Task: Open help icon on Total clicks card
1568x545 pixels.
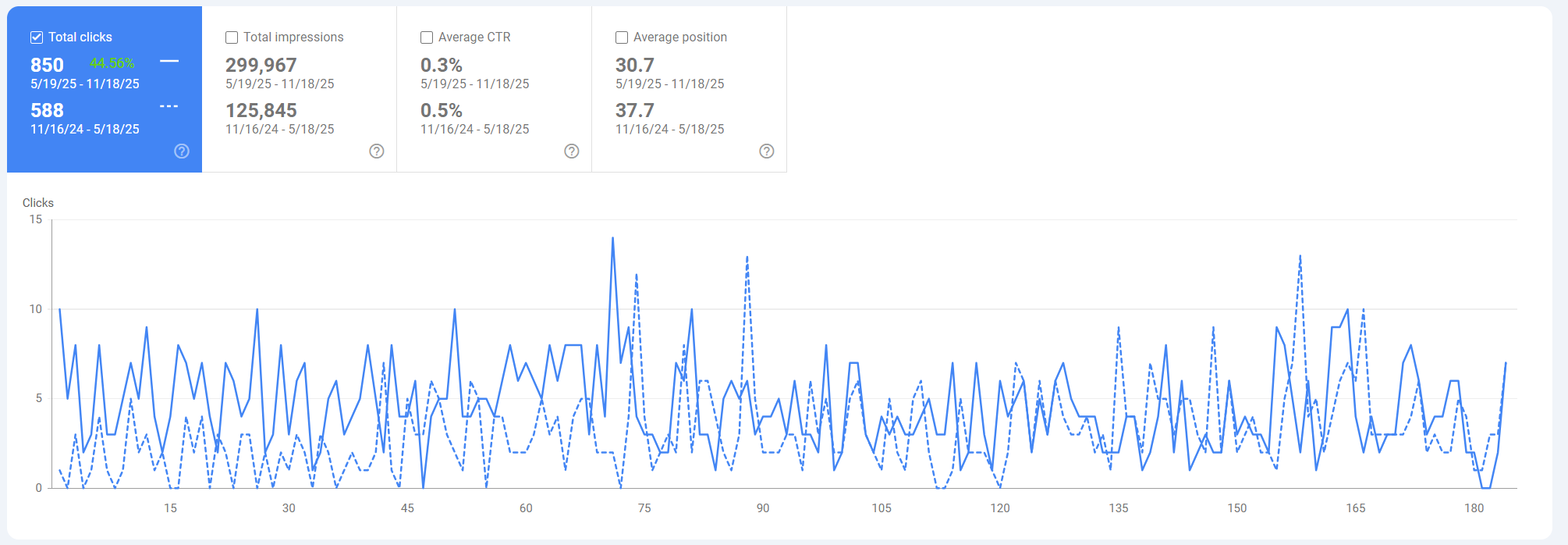Action: point(182,151)
